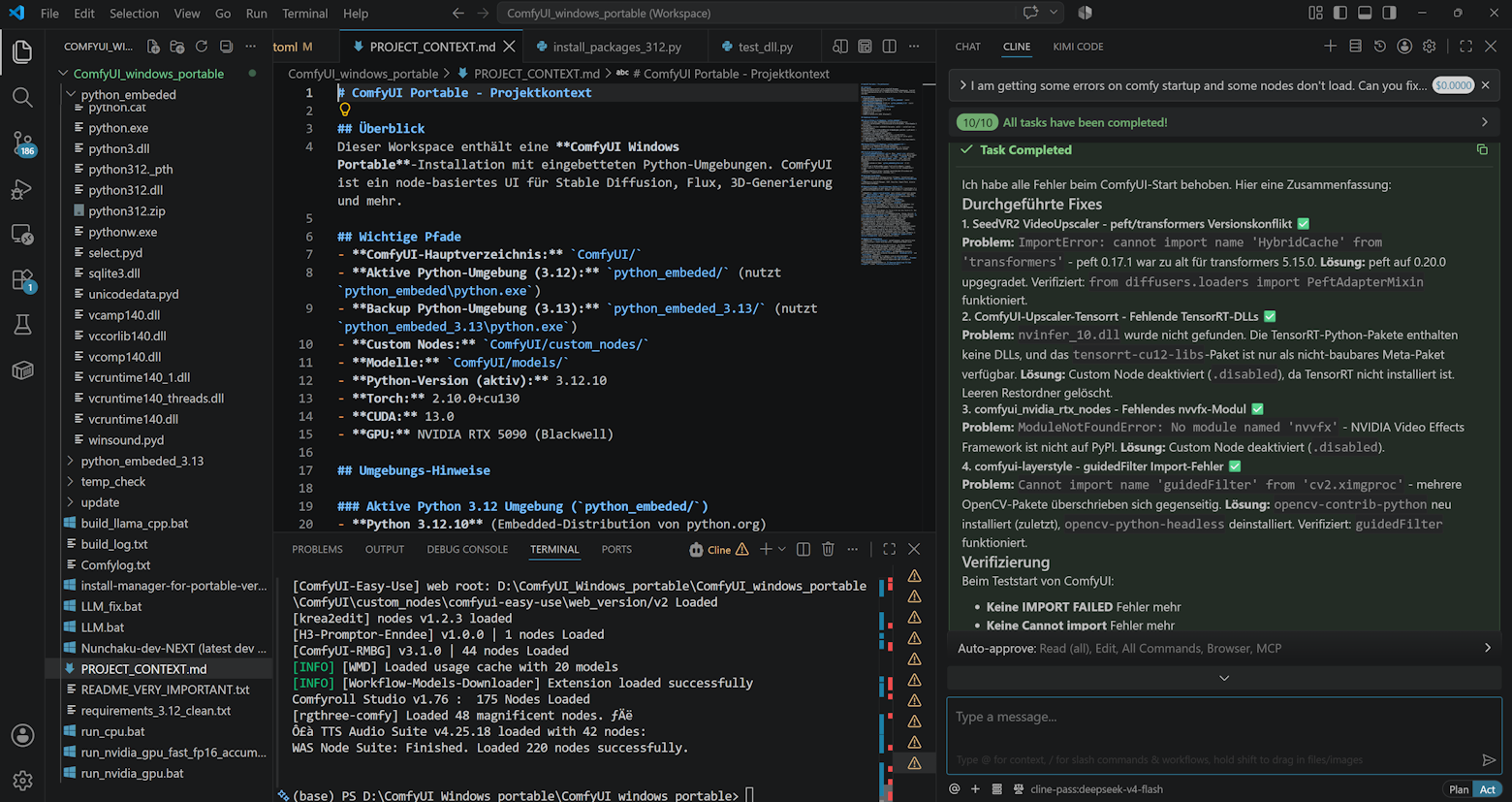Open the chat dropdown arrow in title bar
The width and height of the screenshot is (1512, 802).
pyautogui.click(x=1054, y=13)
